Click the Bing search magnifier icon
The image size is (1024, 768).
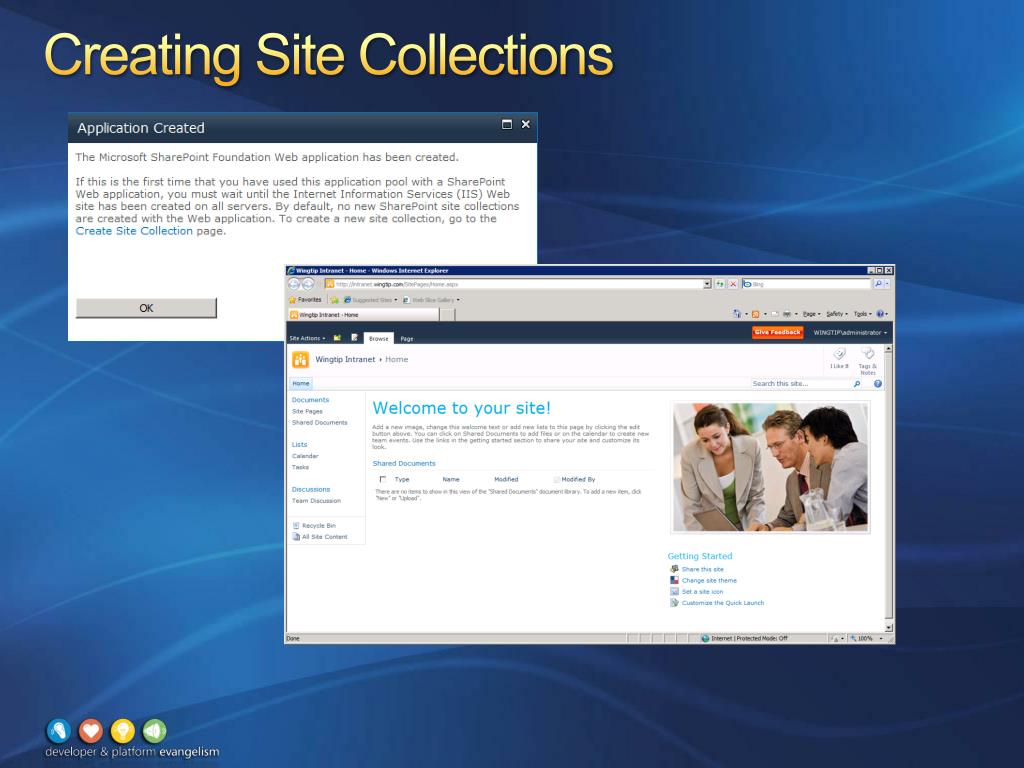click(878, 284)
